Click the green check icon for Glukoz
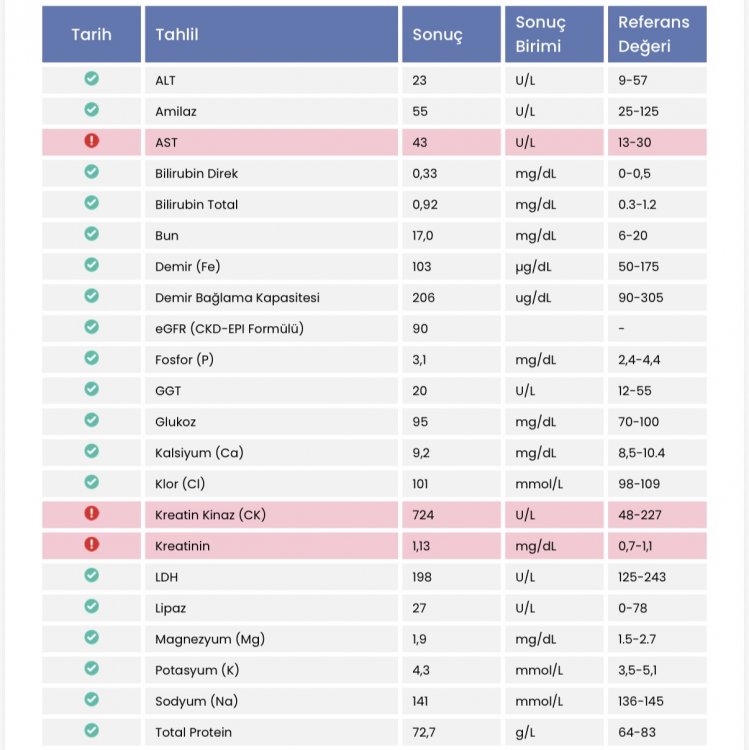This screenshot has width=749, height=750. click(91, 420)
